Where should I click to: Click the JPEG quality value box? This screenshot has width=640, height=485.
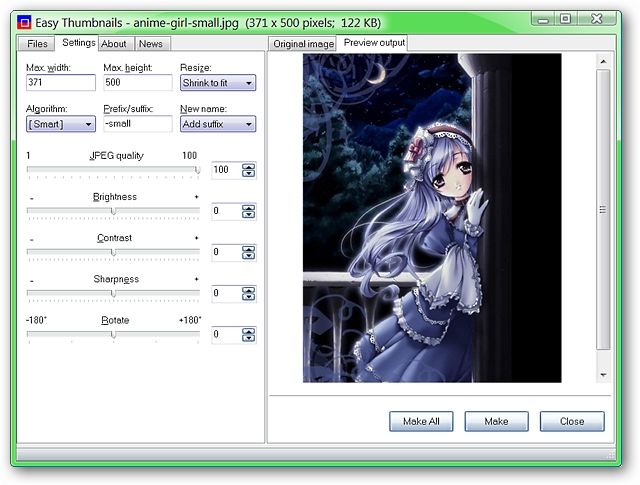click(x=227, y=170)
